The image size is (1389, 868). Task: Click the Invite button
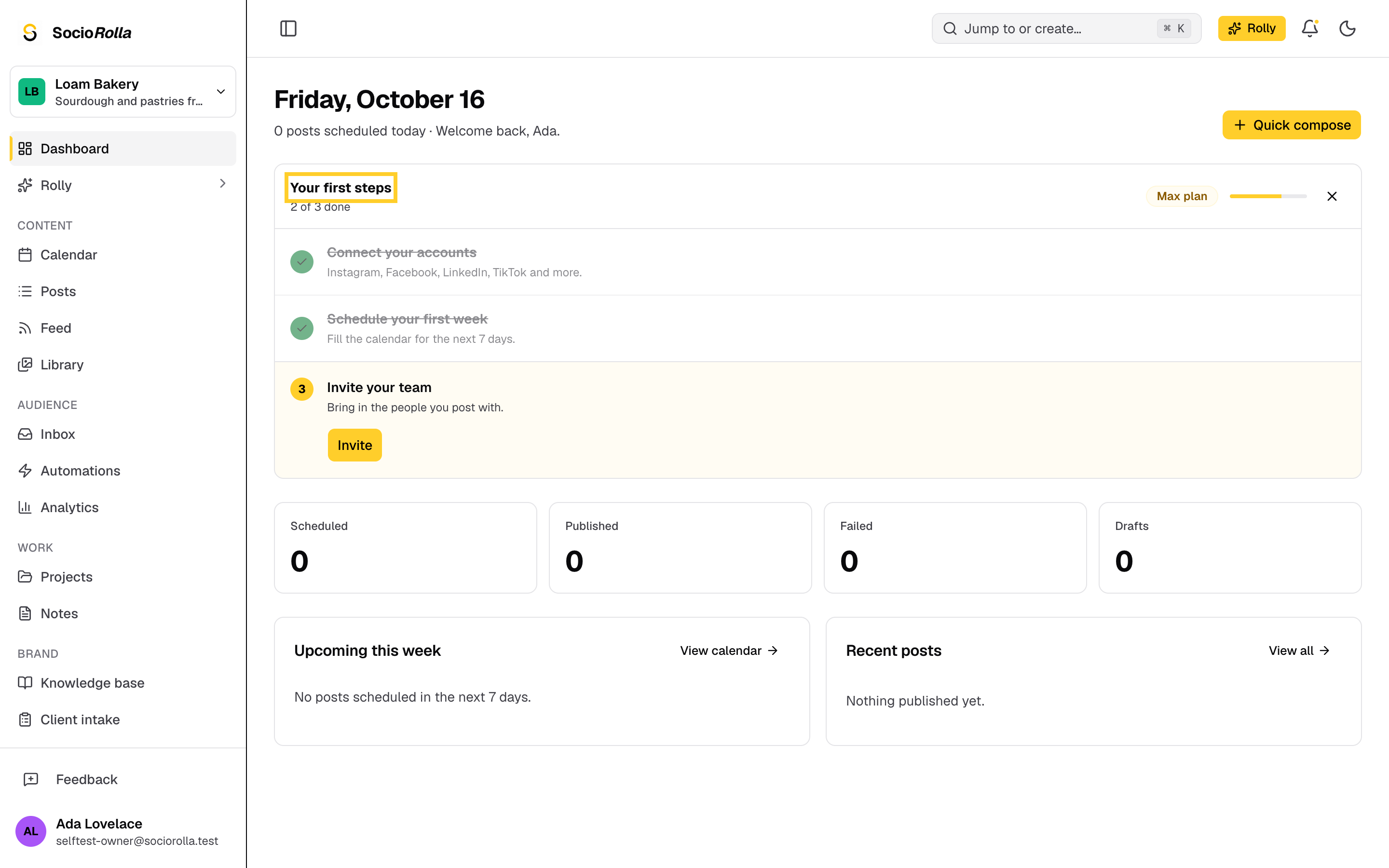pos(354,445)
